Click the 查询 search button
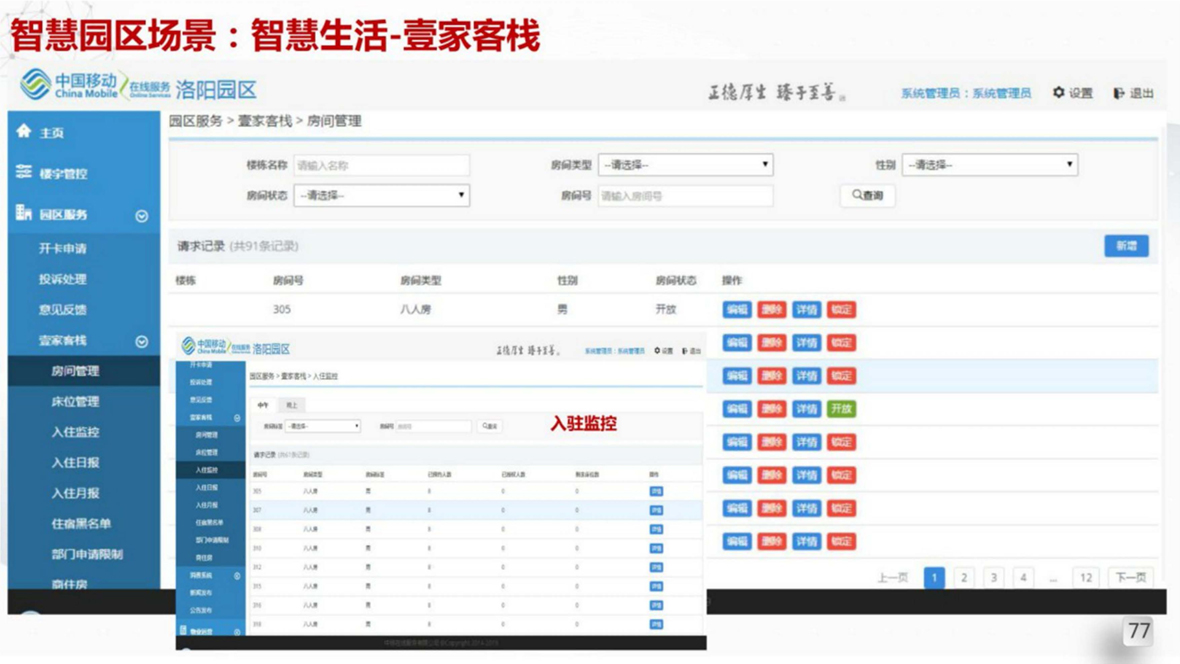 (x=867, y=196)
